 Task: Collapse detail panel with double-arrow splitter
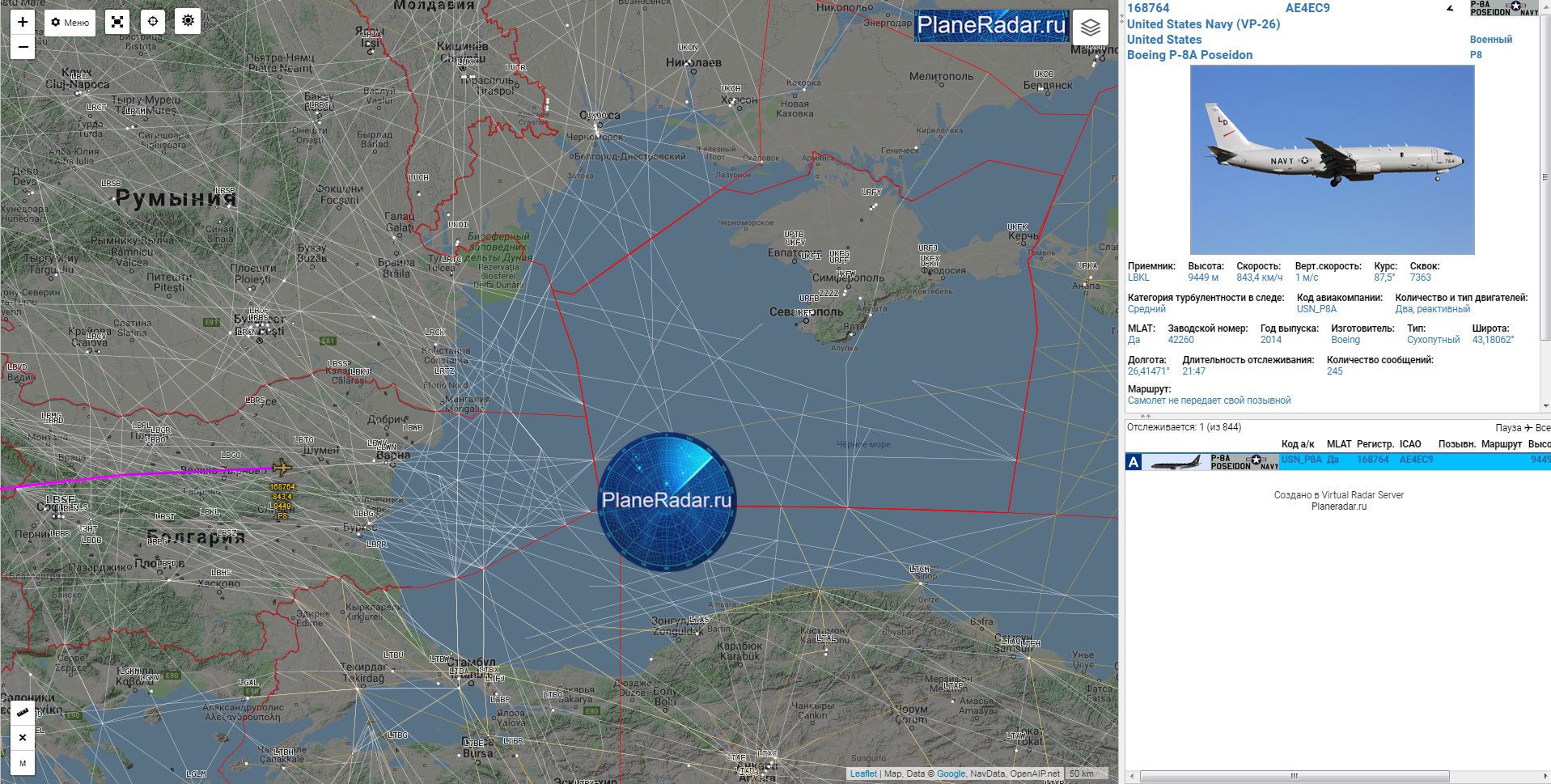coord(1145,416)
